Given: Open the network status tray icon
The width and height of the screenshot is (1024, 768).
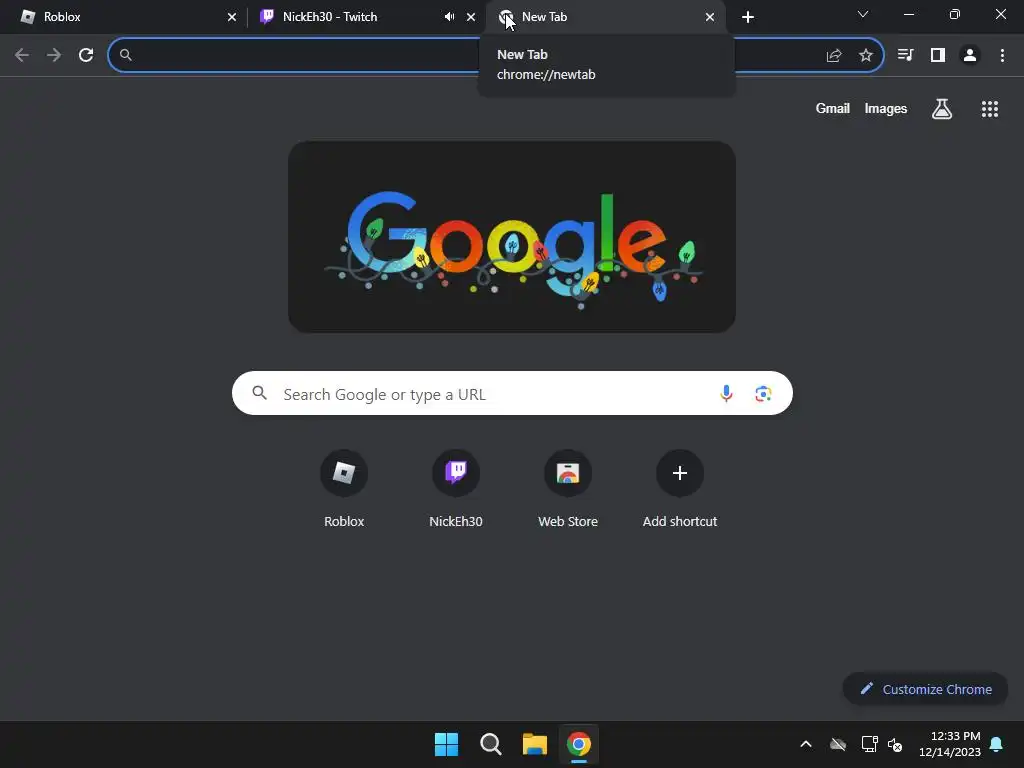Looking at the screenshot, I should pyautogui.click(x=869, y=744).
